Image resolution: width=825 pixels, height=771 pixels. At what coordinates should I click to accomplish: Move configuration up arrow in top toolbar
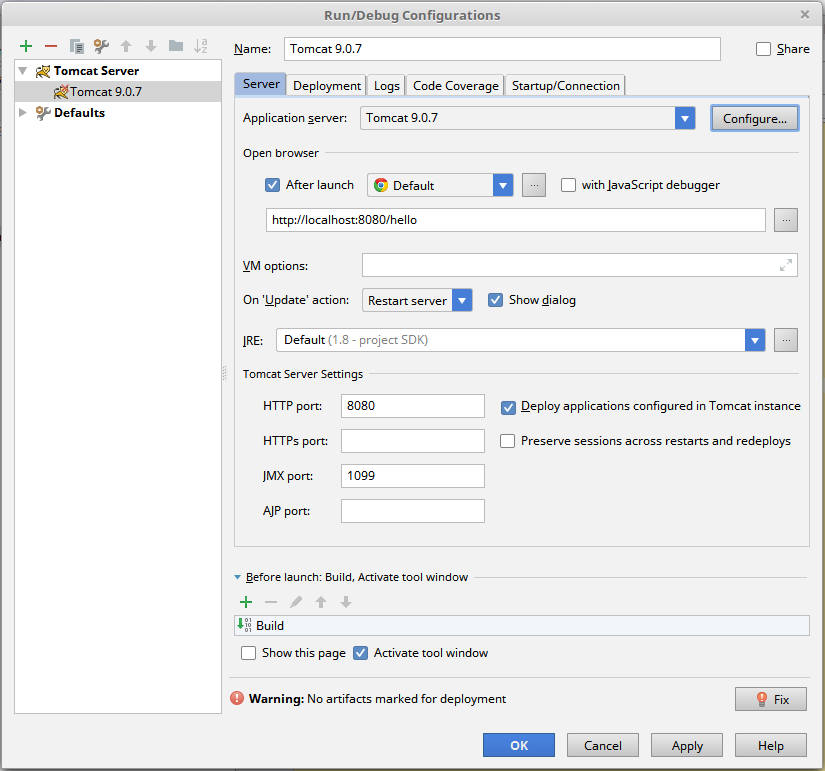tap(126, 46)
